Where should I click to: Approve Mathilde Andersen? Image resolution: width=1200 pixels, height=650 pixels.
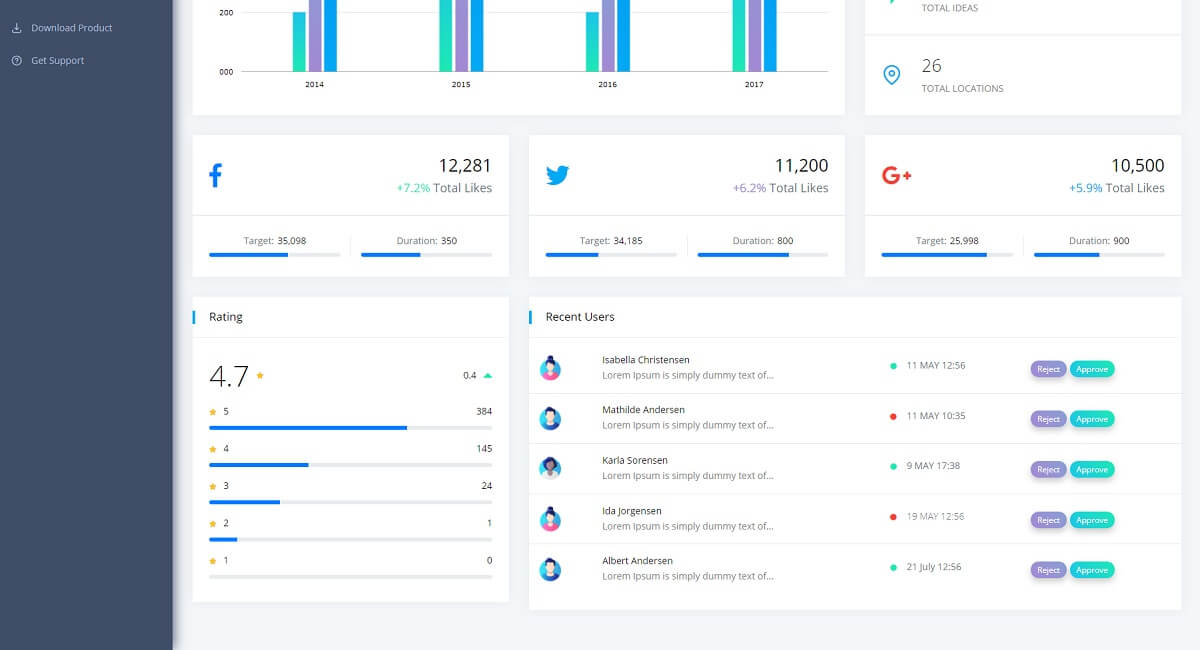coord(1092,419)
